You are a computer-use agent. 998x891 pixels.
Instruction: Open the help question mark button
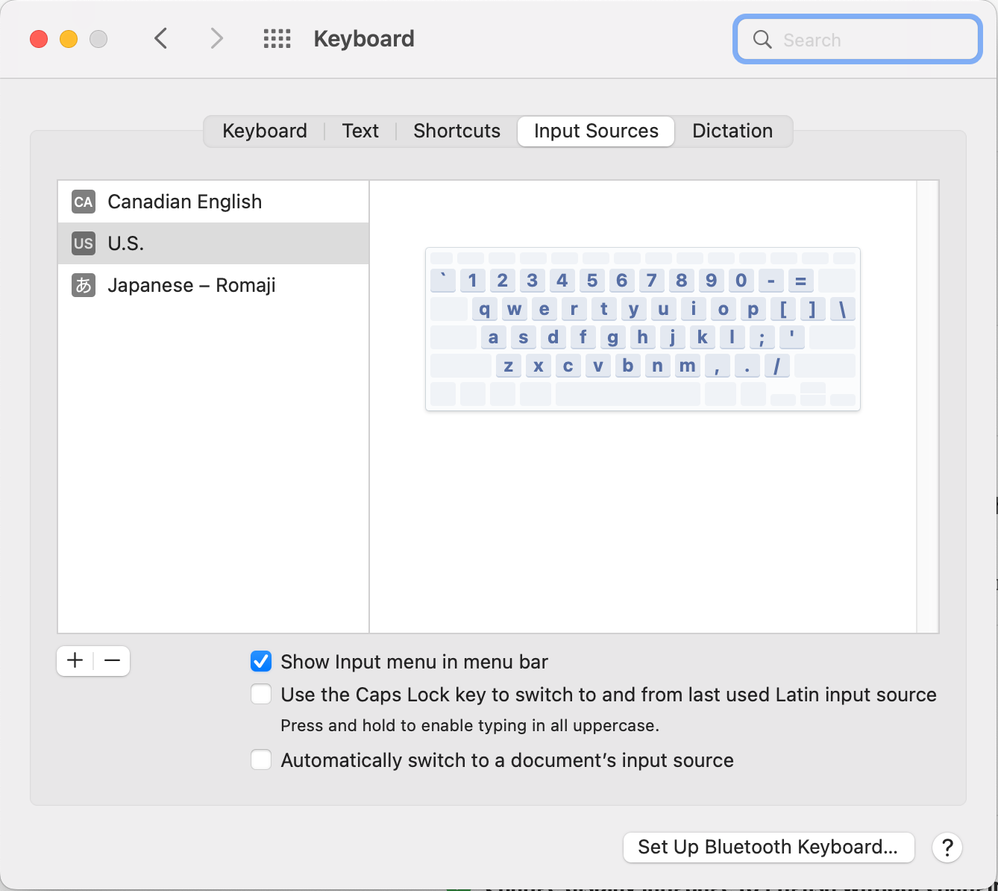[946, 847]
